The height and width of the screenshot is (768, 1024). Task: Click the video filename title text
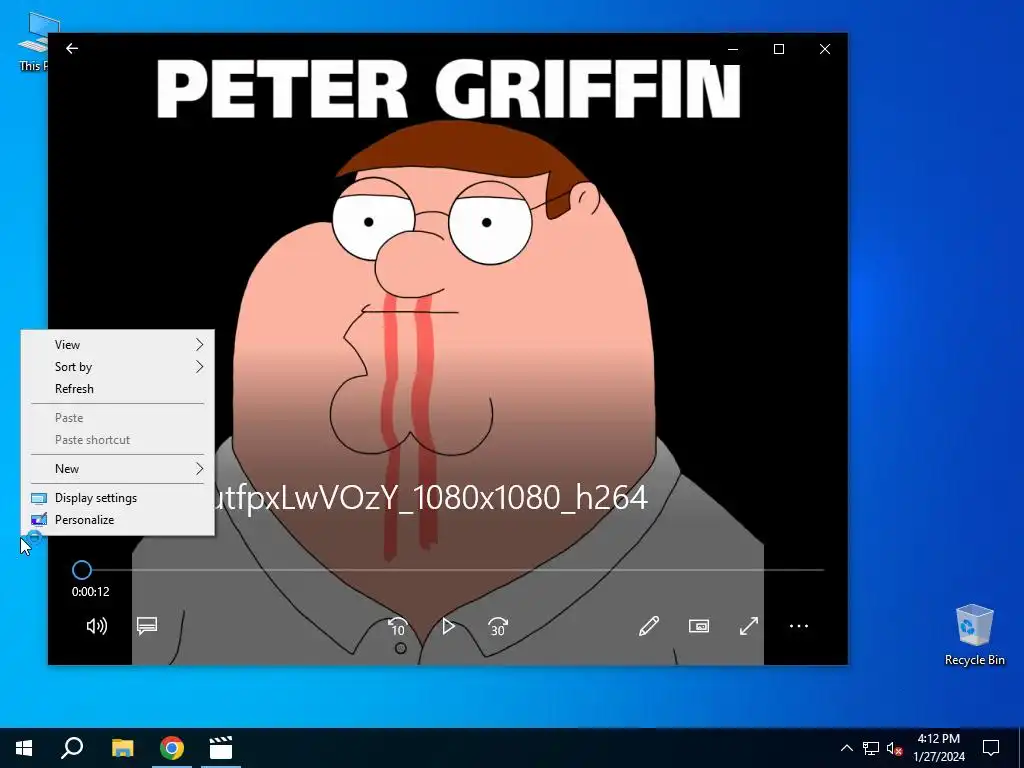tap(431, 498)
